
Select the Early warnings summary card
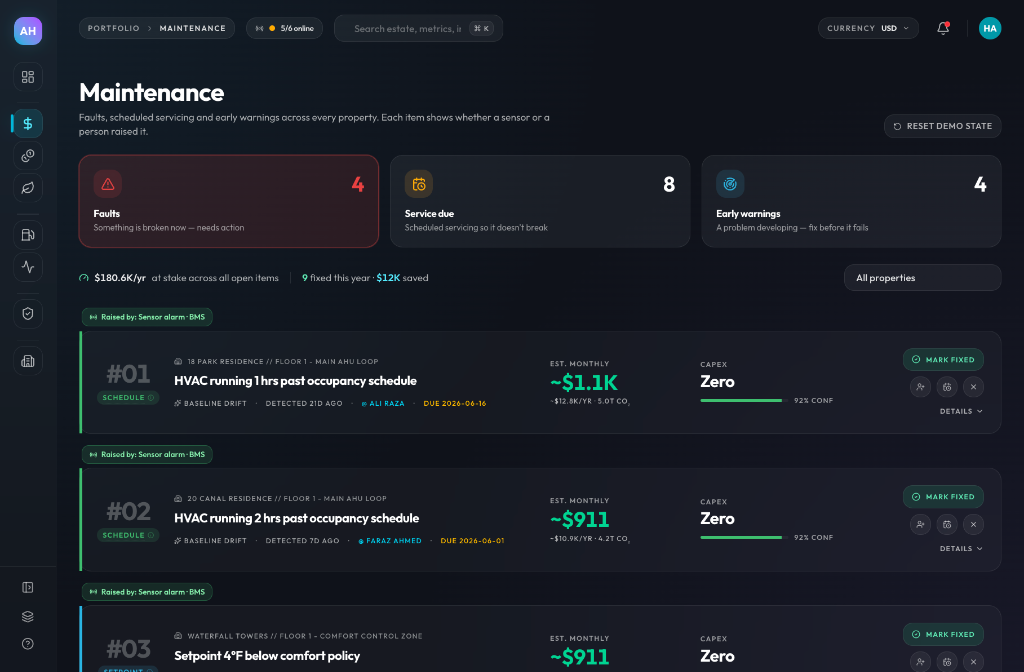pyautogui.click(x=852, y=201)
